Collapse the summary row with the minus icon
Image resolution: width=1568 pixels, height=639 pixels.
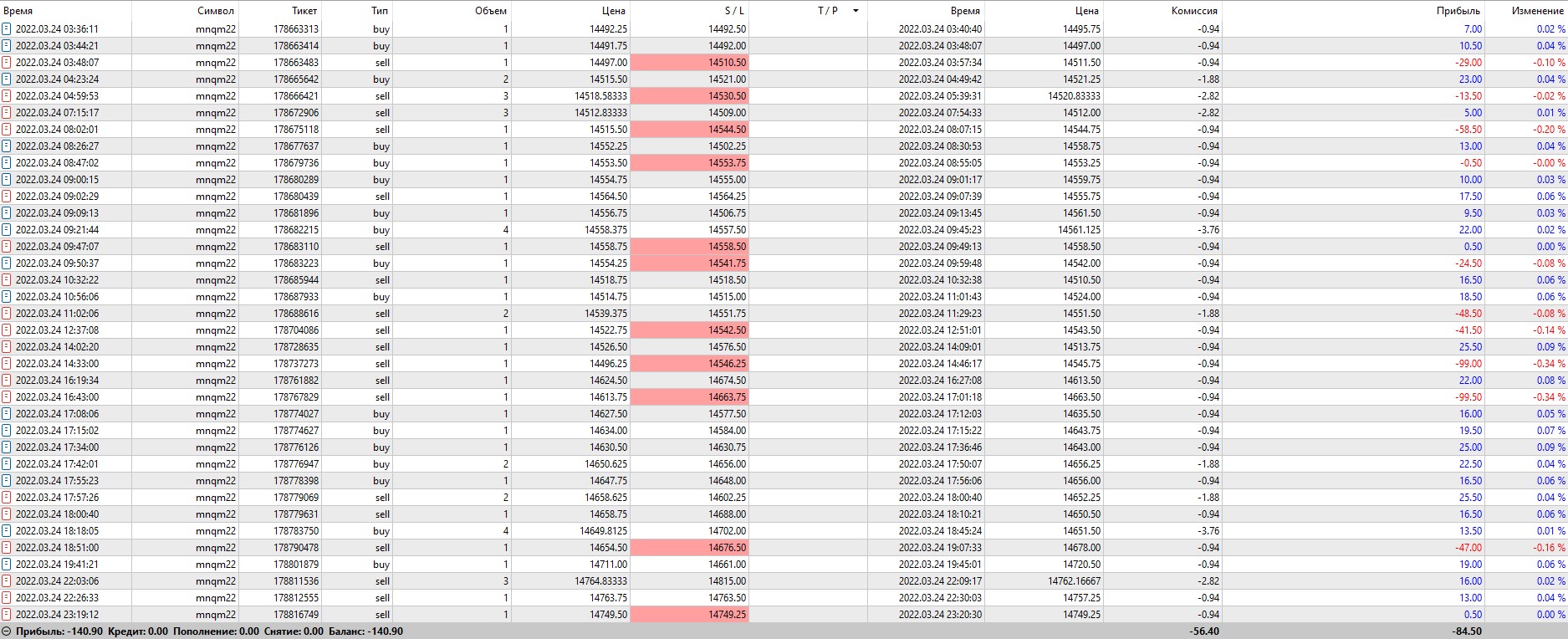(7, 631)
